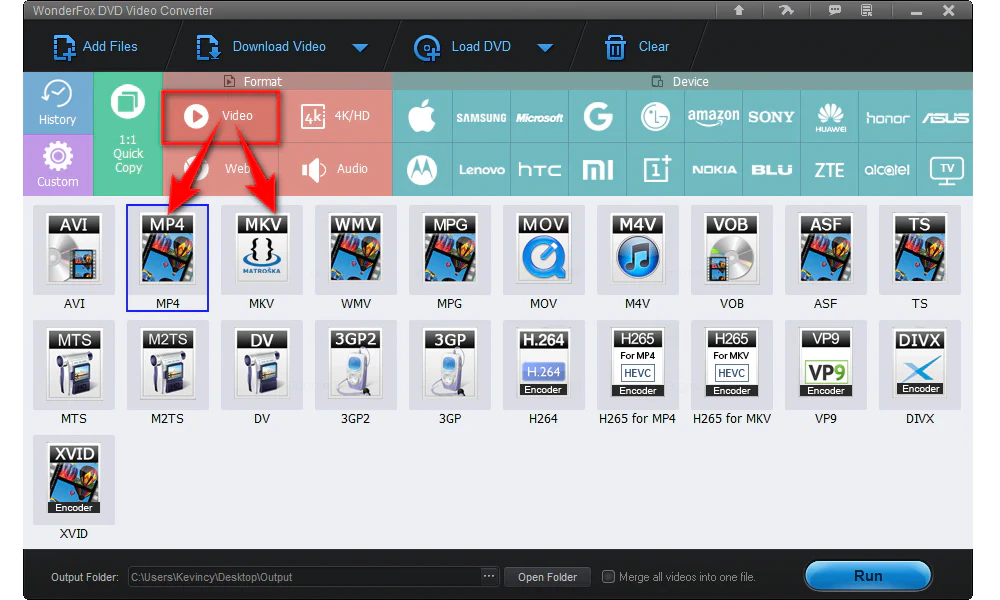Open Huawei device presets
Viewport: 1000px width, 600px height.
830,116
